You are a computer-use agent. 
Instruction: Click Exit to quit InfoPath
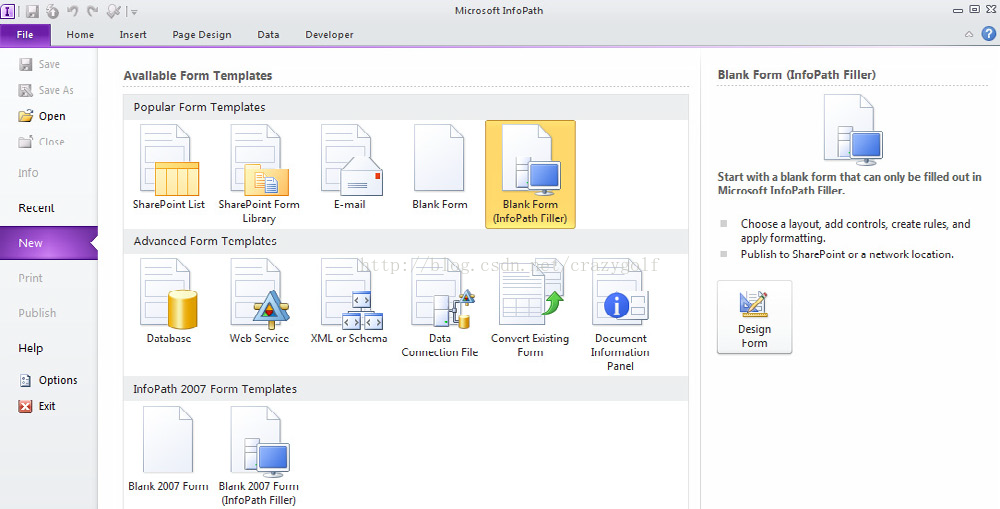37,406
